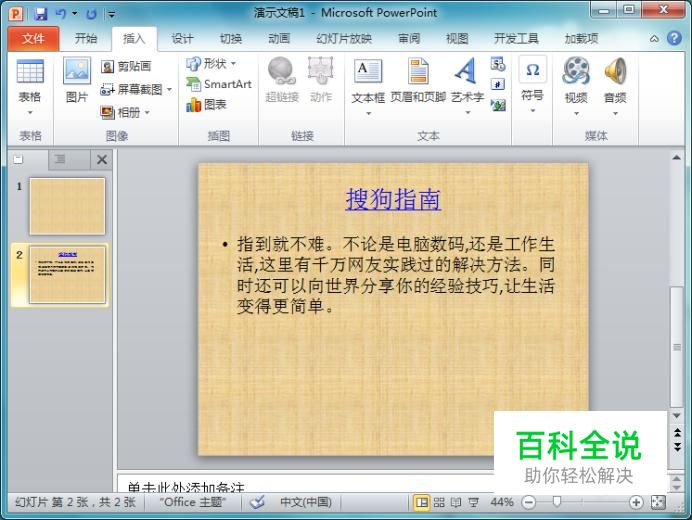692x520 pixels.
Task: Select slide 2 thumbnail
Action: tap(67, 275)
